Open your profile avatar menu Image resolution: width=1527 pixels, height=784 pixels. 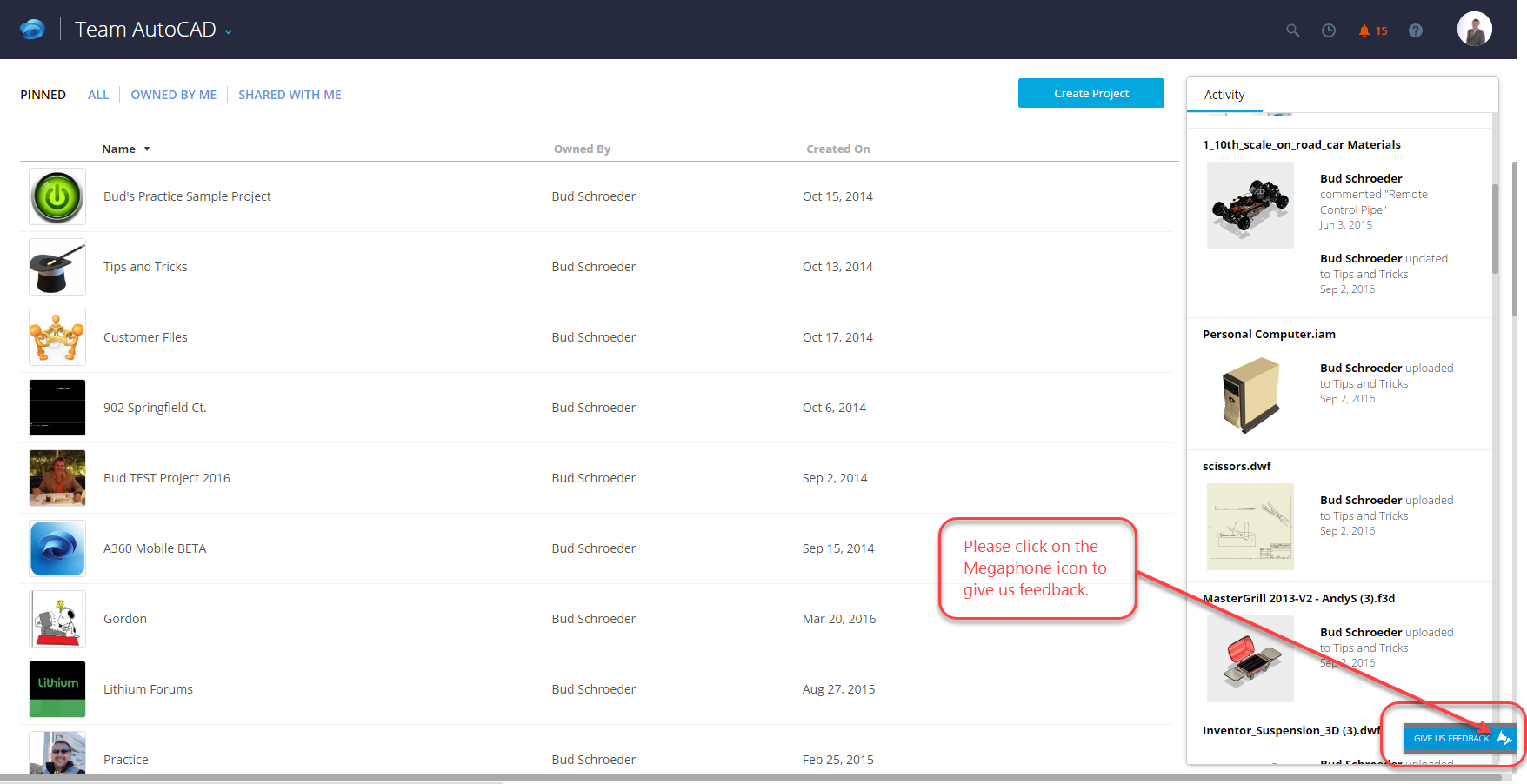point(1475,29)
